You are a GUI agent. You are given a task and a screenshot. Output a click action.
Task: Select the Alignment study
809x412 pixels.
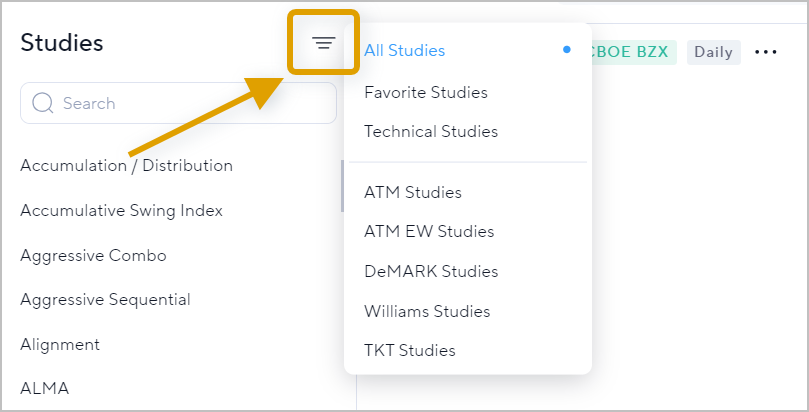(60, 344)
